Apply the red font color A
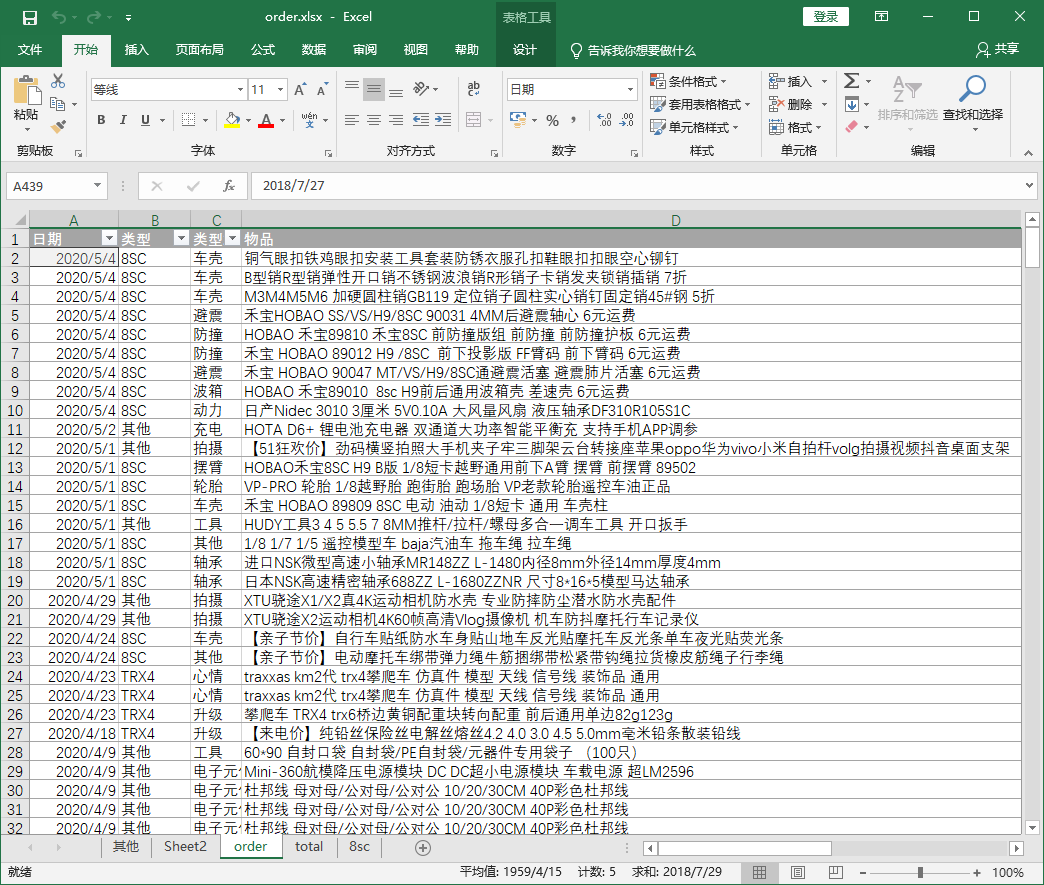The width and height of the screenshot is (1044, 885). point(266,121)
